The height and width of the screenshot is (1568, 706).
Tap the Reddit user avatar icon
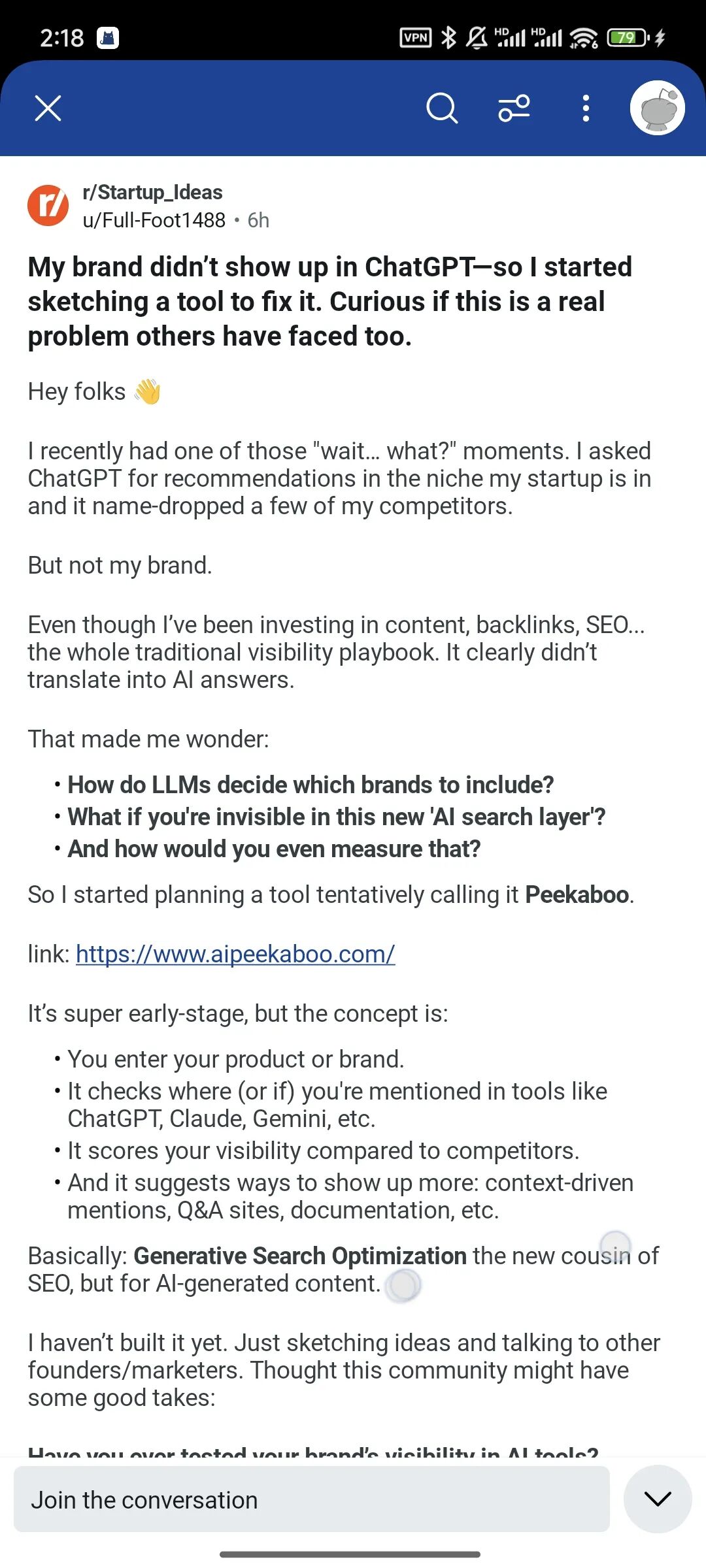(x=657, y=108)
